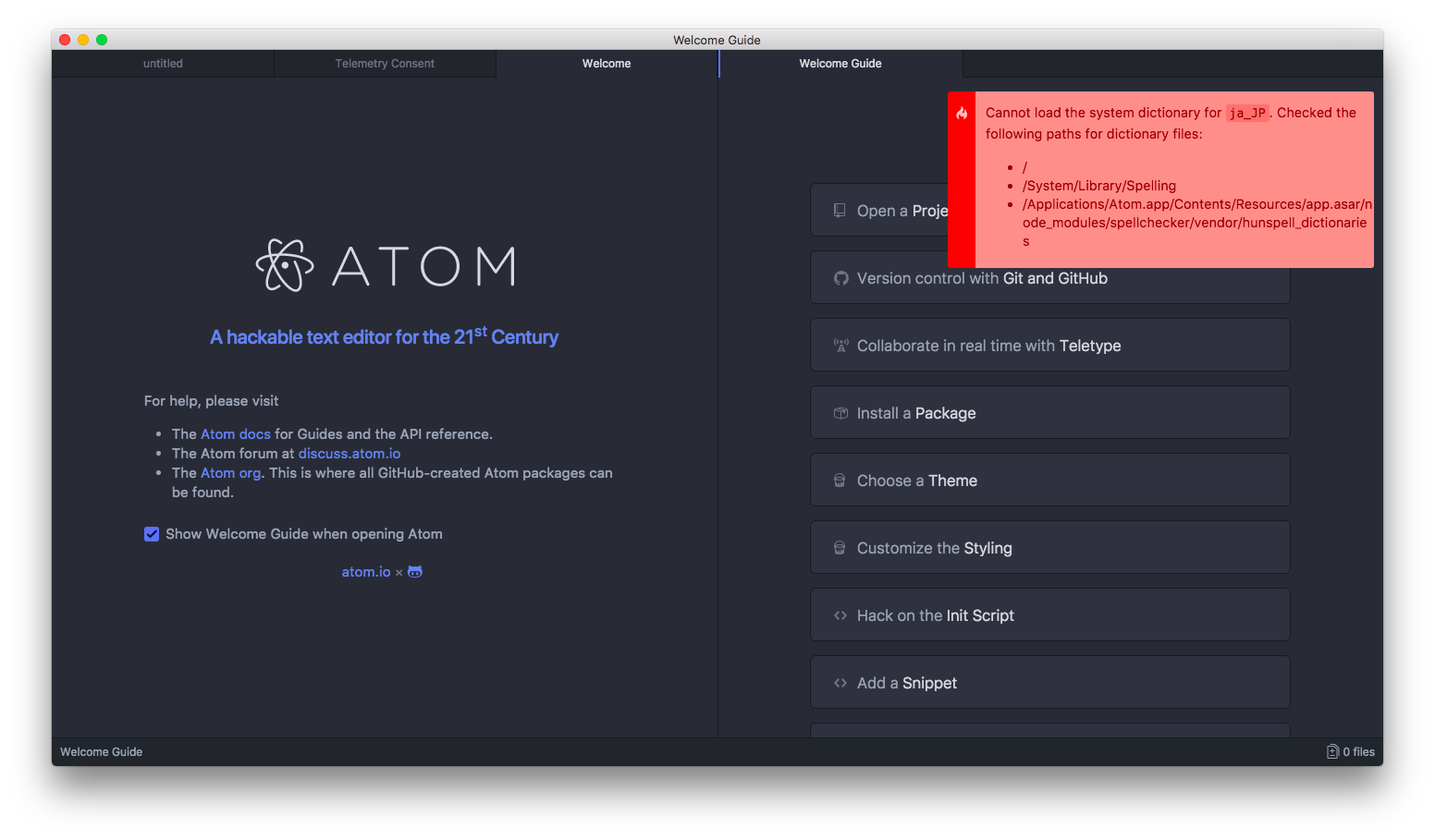The width and height of the screenshot is (1435, 840).
Task: Expand the Choose a Theme section
Action: (x=1049, y=480)
